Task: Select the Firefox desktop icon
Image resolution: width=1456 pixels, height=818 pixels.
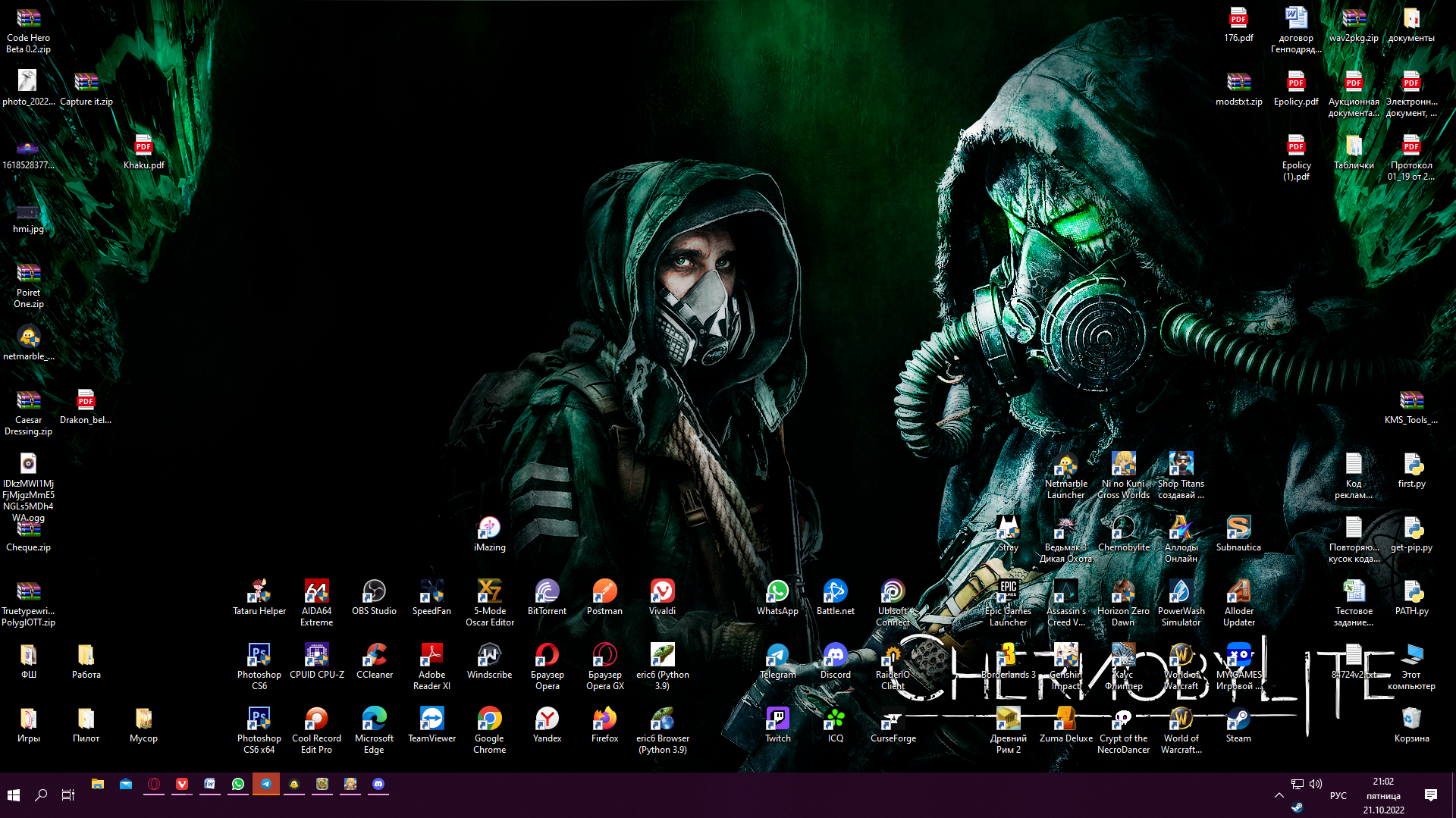Action: 604,724
